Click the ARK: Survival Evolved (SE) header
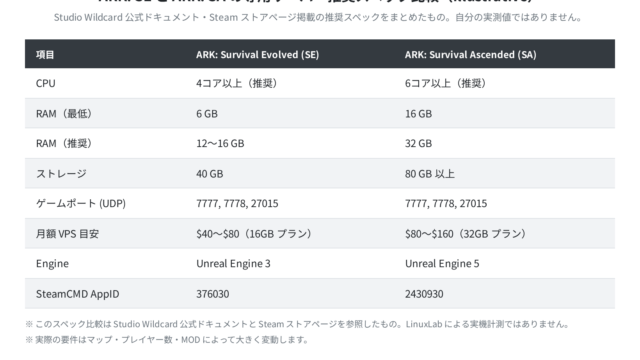Screen dimensions: 640x360 [x=257, y=54]
